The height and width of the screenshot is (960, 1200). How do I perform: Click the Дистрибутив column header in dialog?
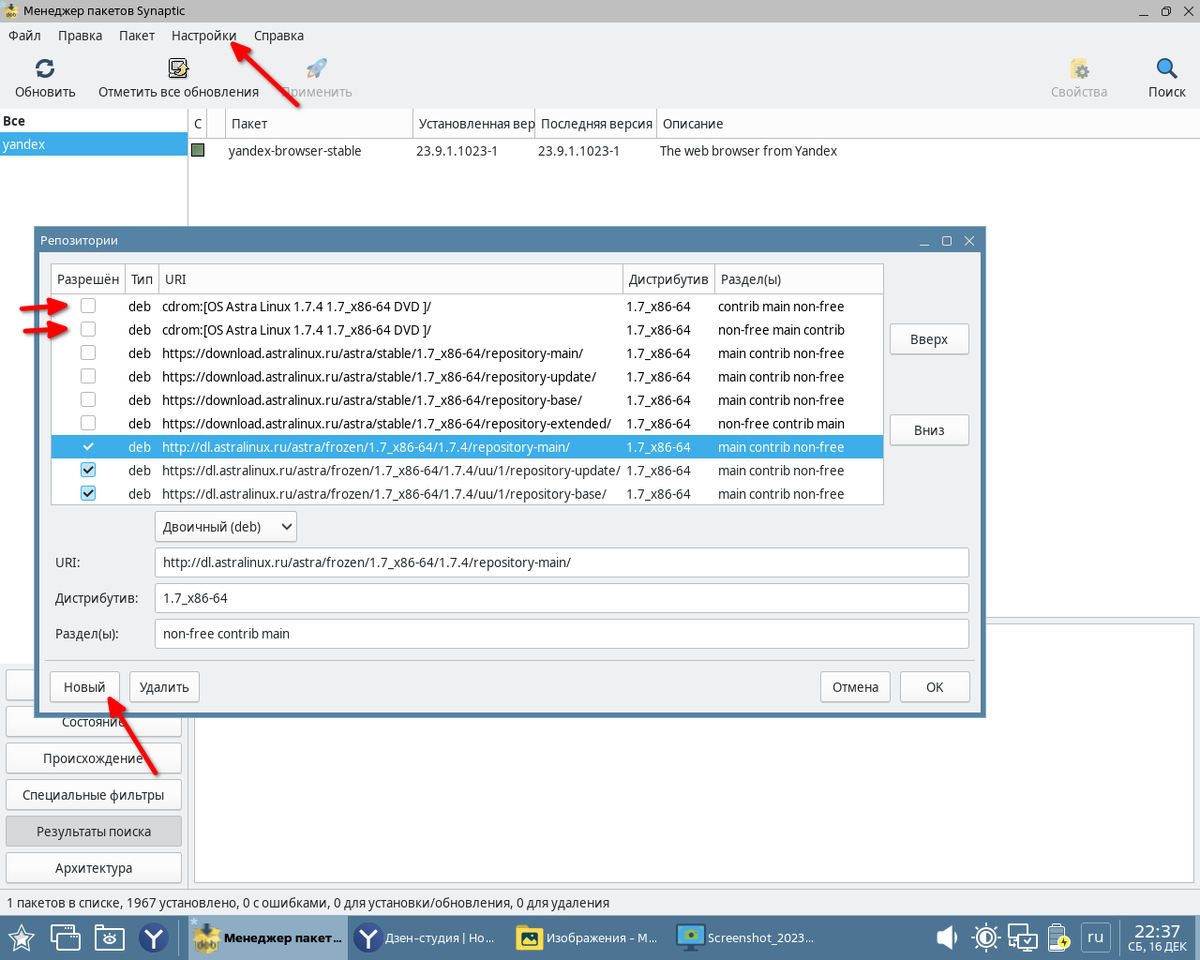tap(667, 279)
